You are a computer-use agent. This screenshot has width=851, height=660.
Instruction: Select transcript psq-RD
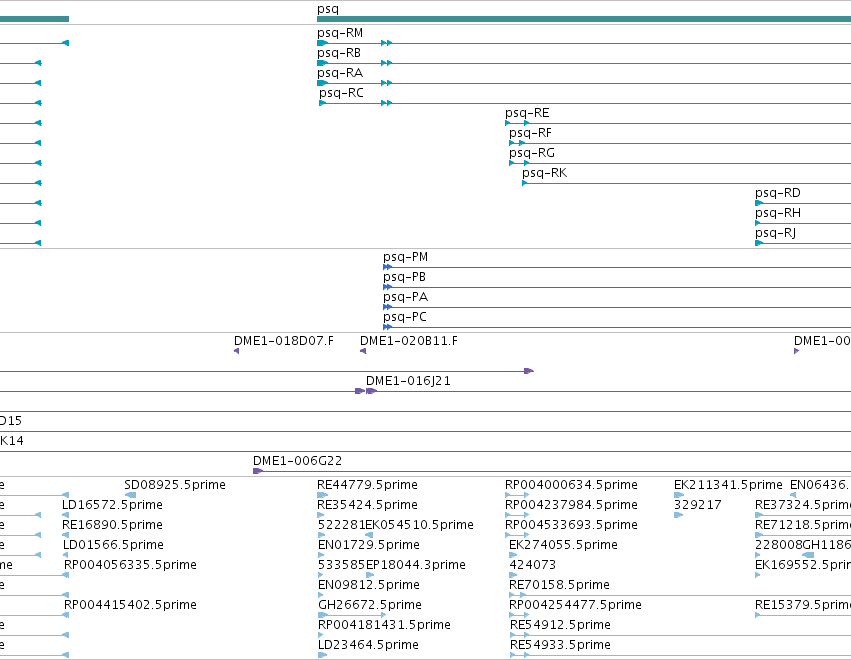pos(778,194)
